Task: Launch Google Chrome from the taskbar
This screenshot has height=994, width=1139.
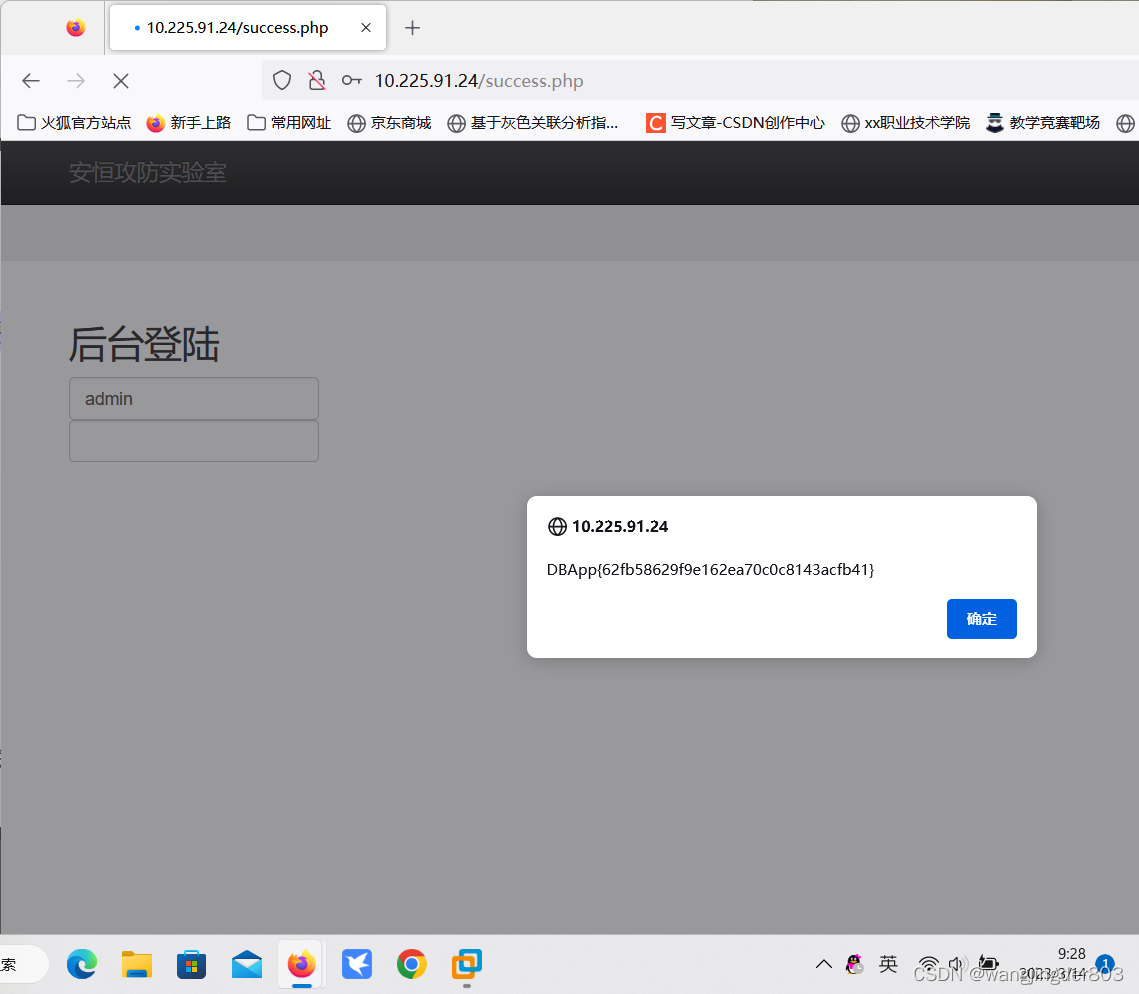Action: click(411, 964)
